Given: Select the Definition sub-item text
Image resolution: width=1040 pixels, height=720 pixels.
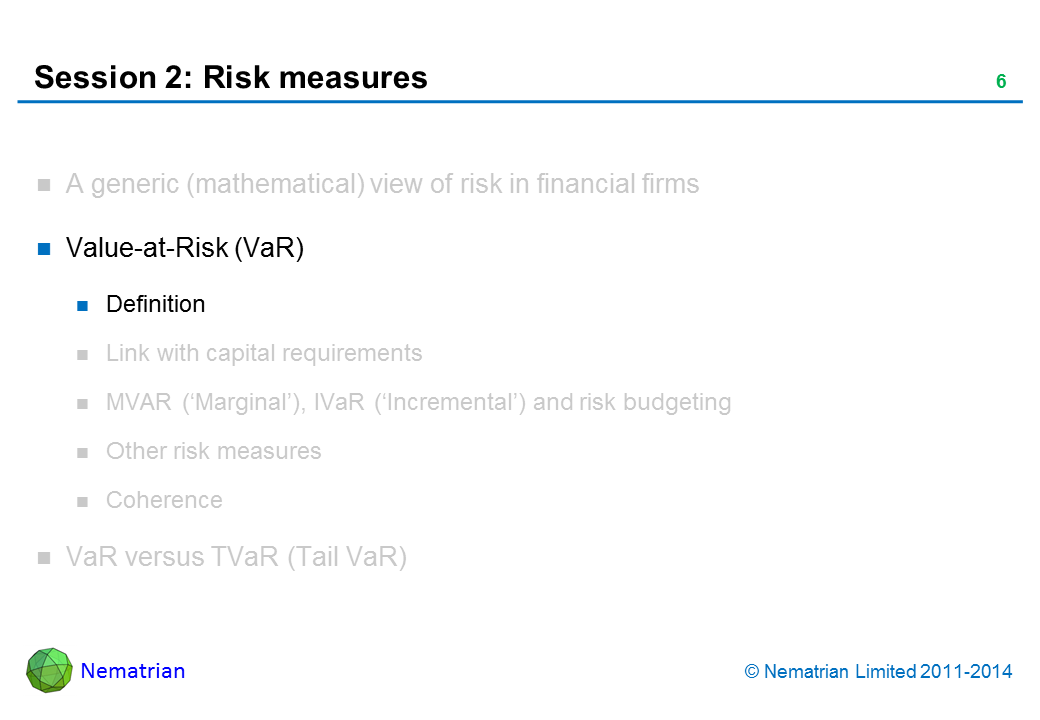Looking at the screenshot, I should (155, 304).
